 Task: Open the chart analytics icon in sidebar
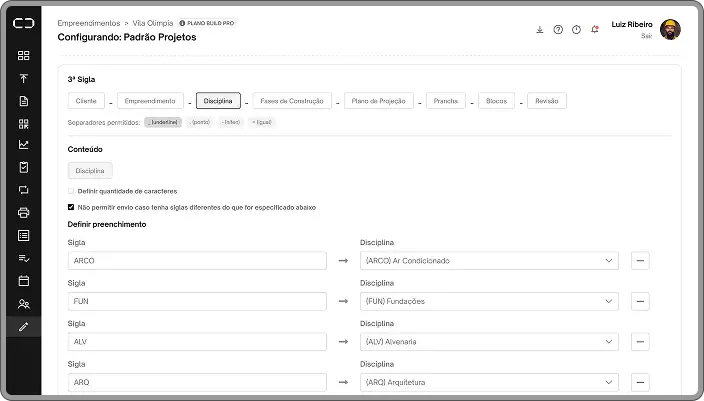click(24, 145)
